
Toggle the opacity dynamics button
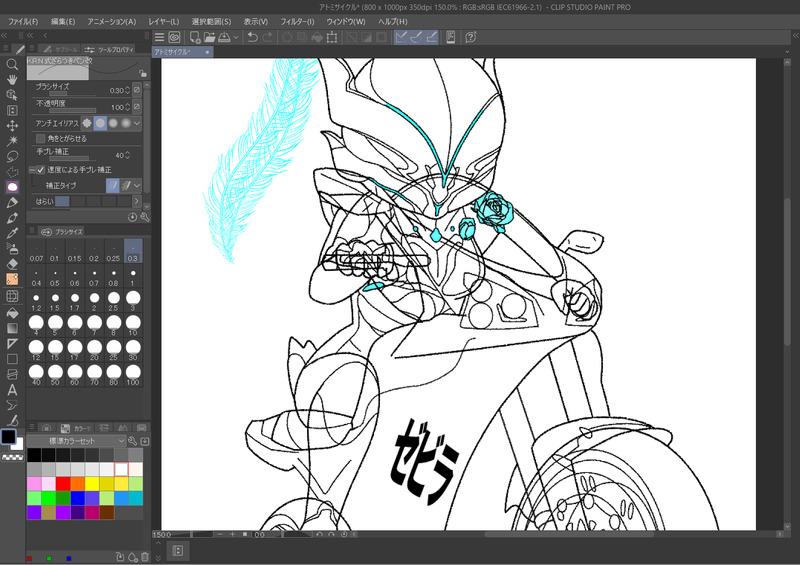click(x=137, y=107)
